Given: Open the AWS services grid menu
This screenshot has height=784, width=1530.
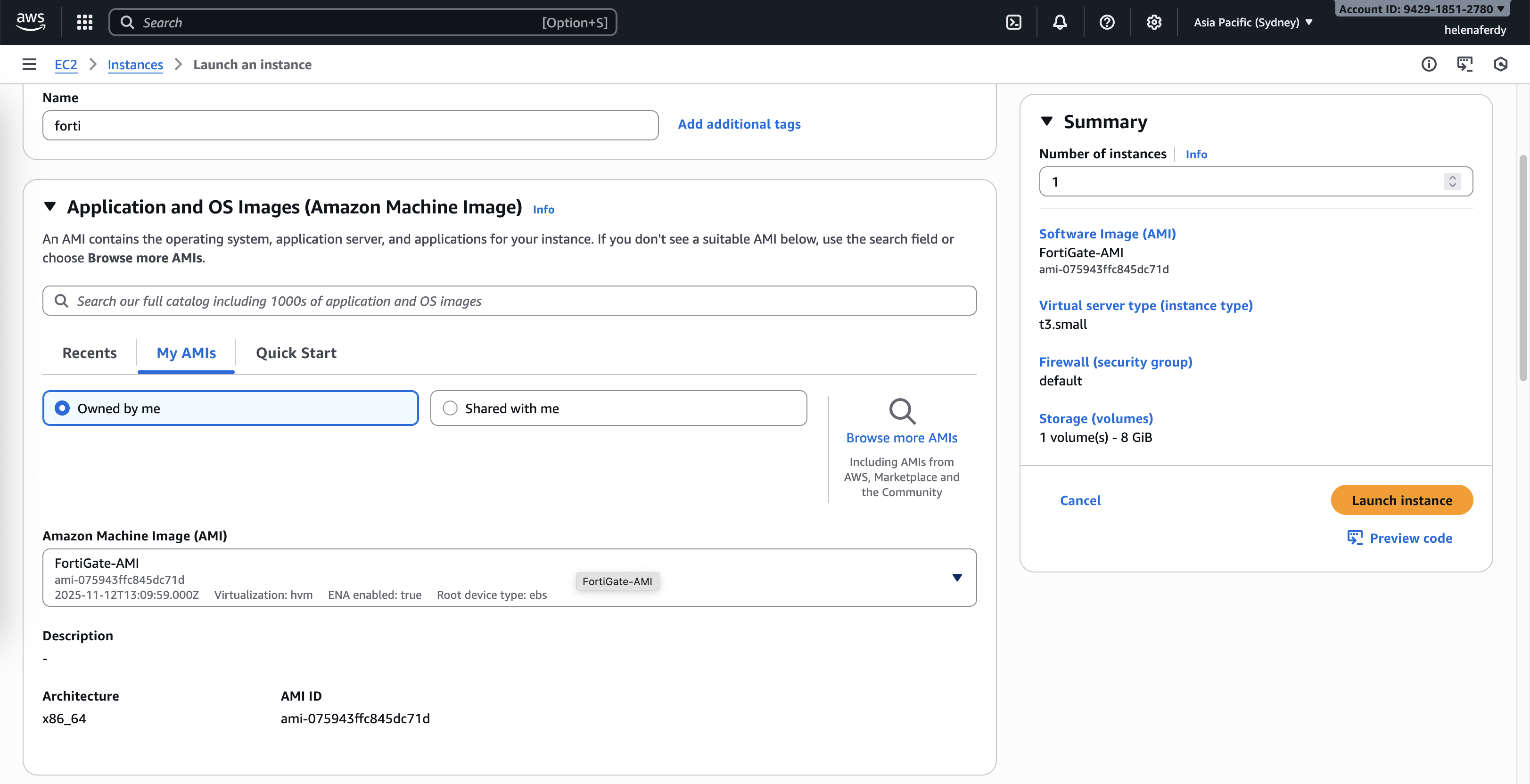Looking at the screenshot, I should [84, 23].
